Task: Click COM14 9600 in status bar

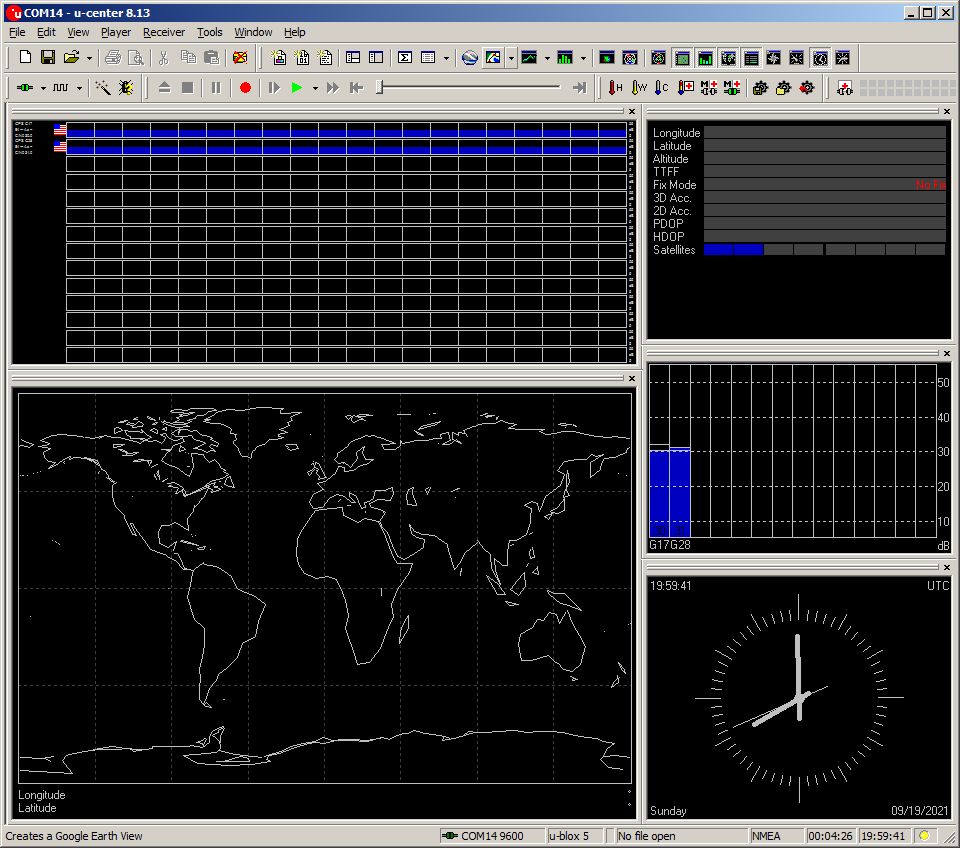Action: point(490,836)
